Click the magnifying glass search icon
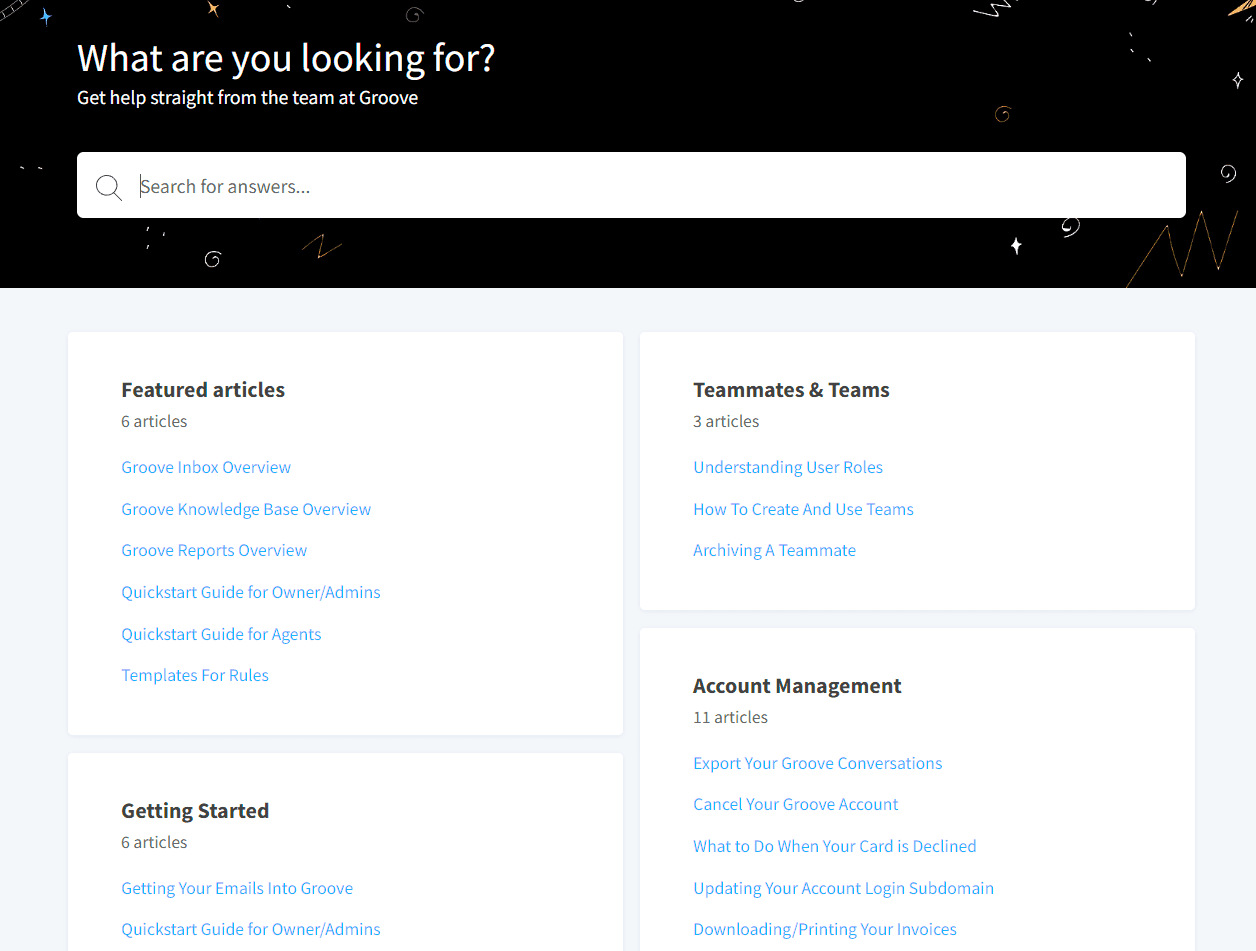 click(x=108, y=186)
